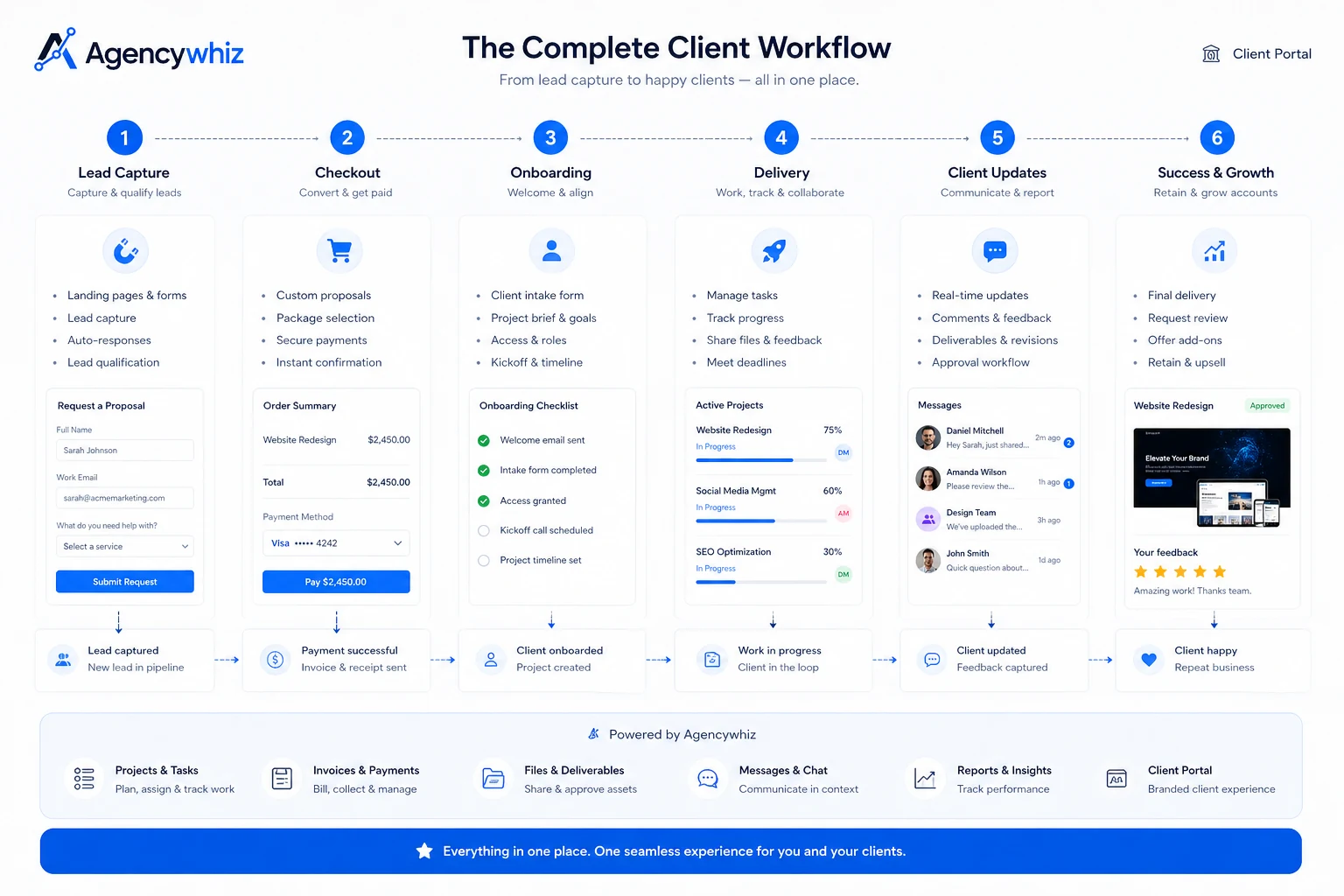The height and width of the screenshot is (896, 1344).
Task: Click the Reports & Insights graph icon
Action: click(925, 779)
